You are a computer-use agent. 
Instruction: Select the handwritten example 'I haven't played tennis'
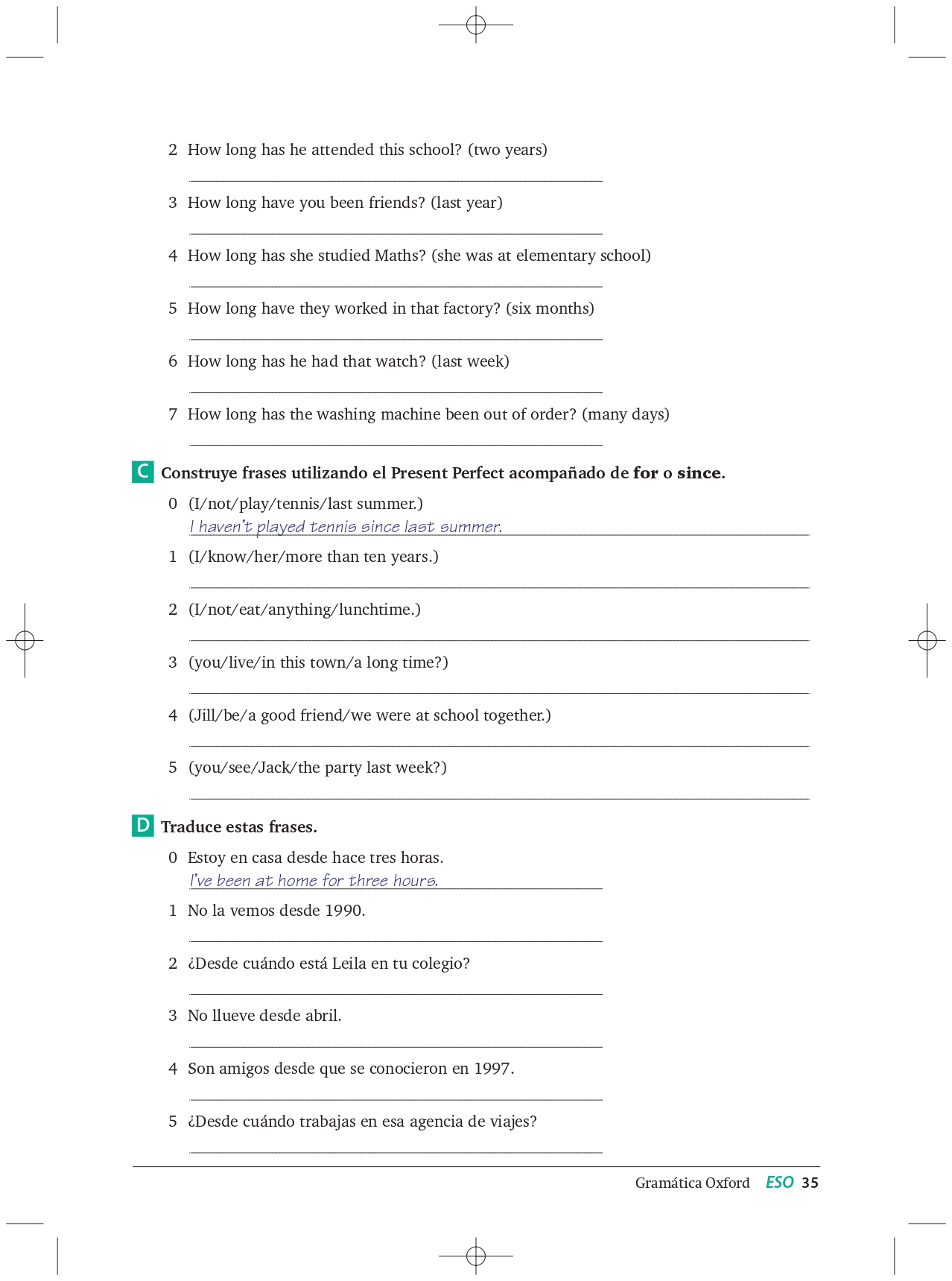click(x=346, y=527)
